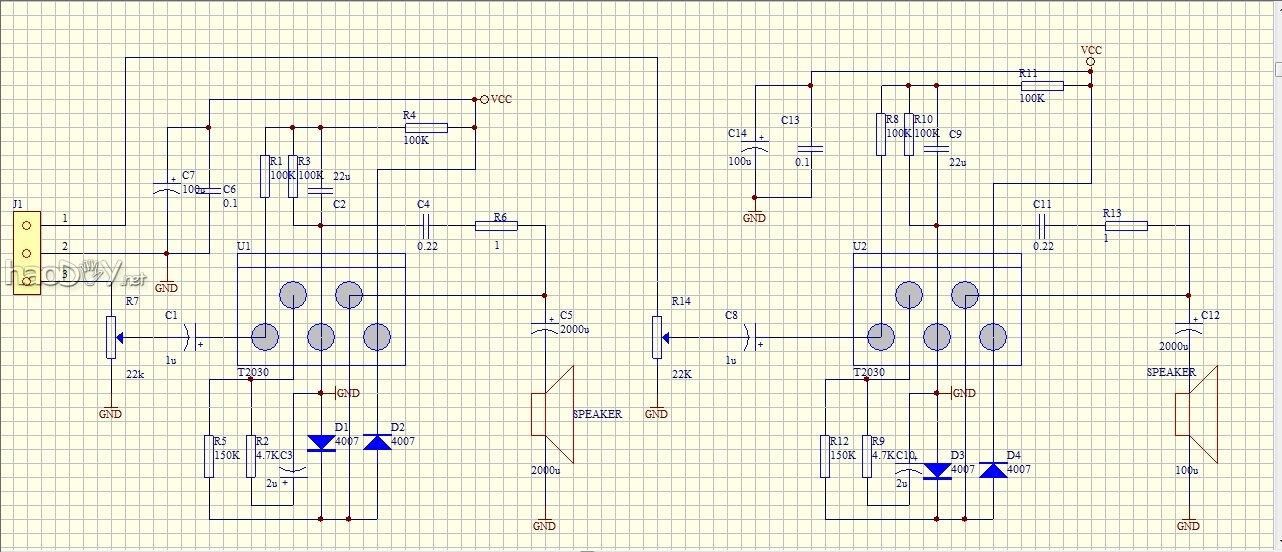Pick diode D4 symbol
Viewport: 1282px width, 552px height.
coord(993,470)
